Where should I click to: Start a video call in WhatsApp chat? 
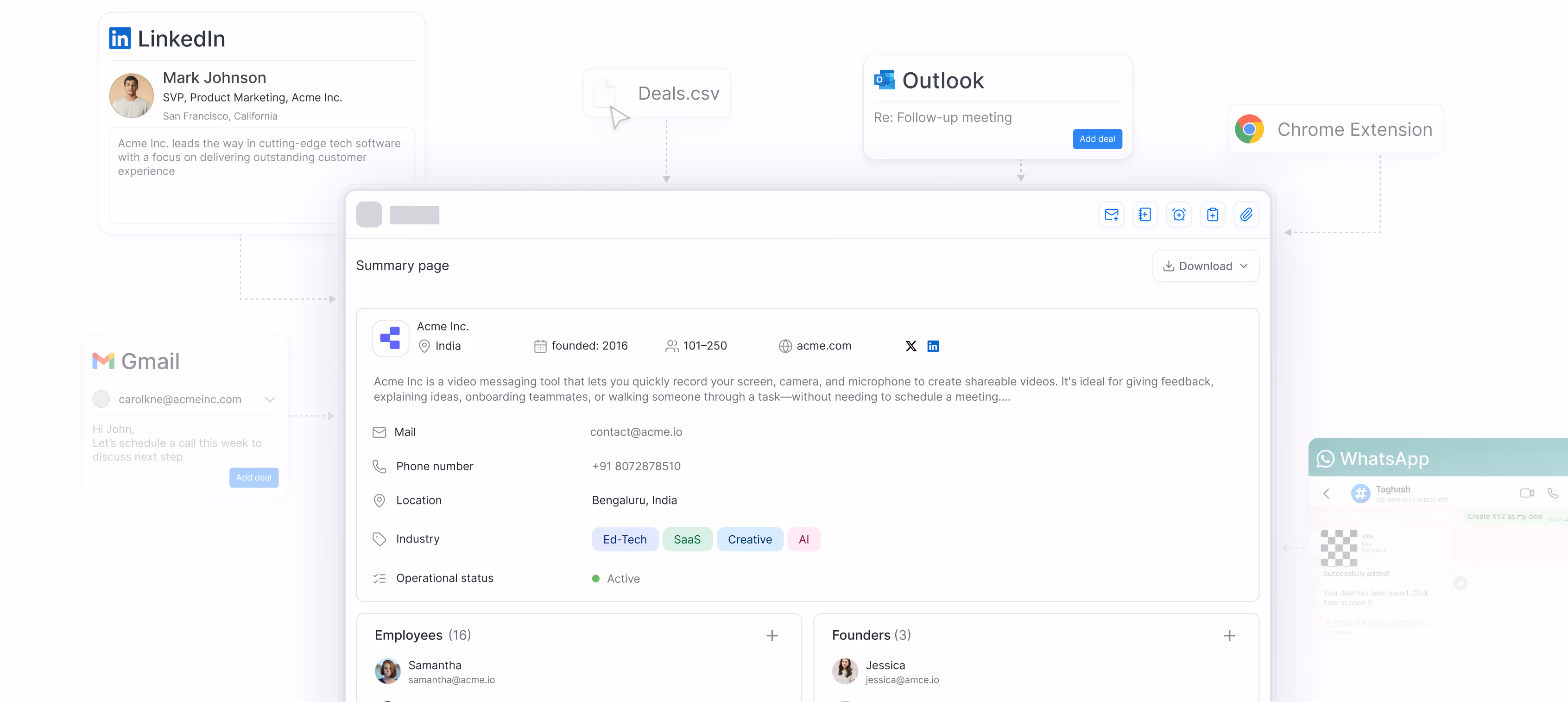click(1527, 493)
